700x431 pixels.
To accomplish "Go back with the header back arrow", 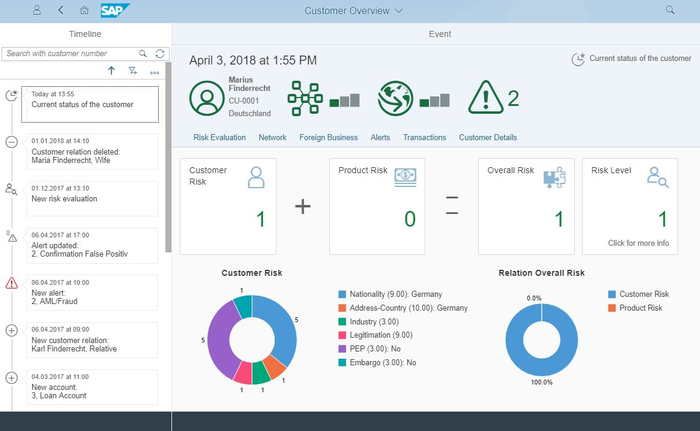I will pos(61,10).
